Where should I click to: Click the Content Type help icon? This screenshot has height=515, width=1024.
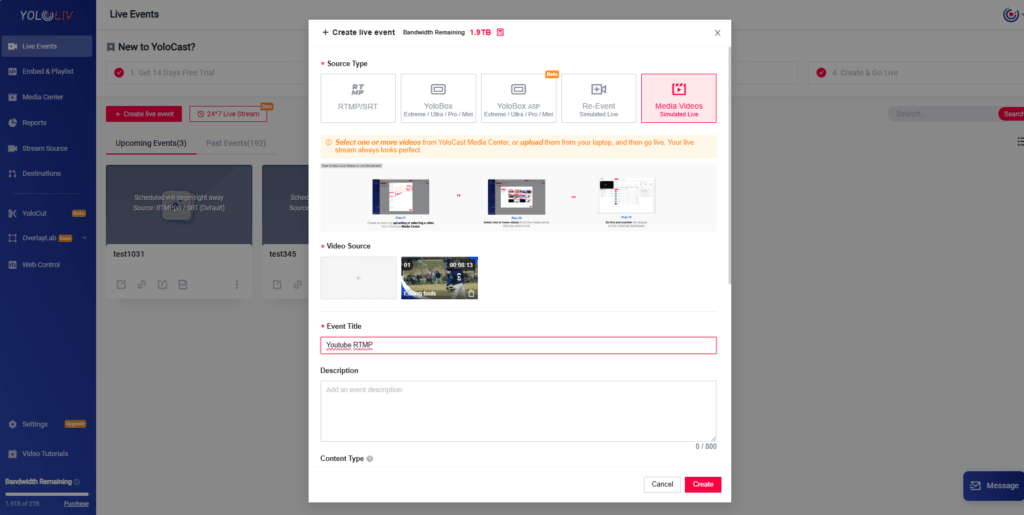(x=370, y=459)
